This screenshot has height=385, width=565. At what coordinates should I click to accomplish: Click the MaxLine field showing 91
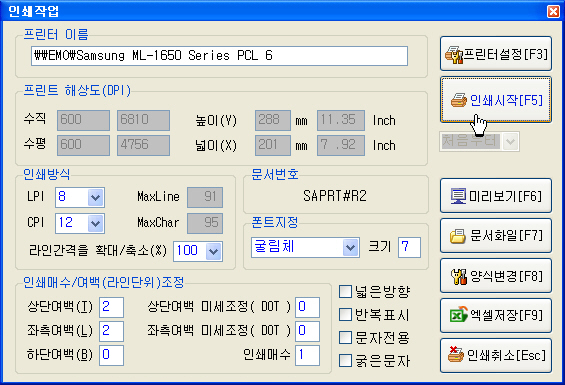(205, 197)
